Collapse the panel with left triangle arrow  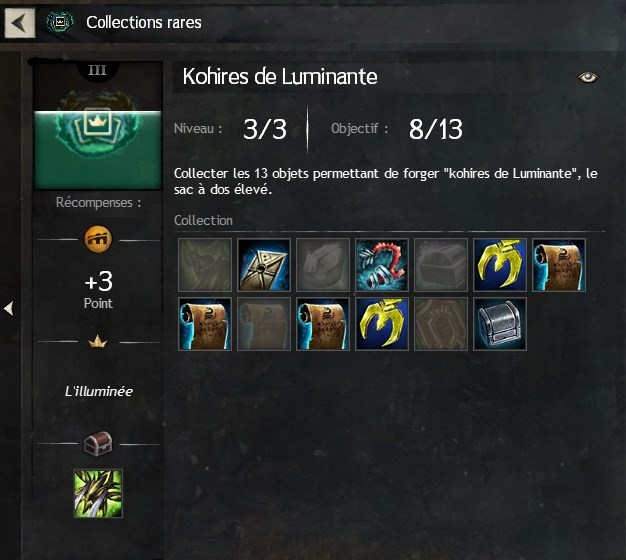[x=8, y=308]
